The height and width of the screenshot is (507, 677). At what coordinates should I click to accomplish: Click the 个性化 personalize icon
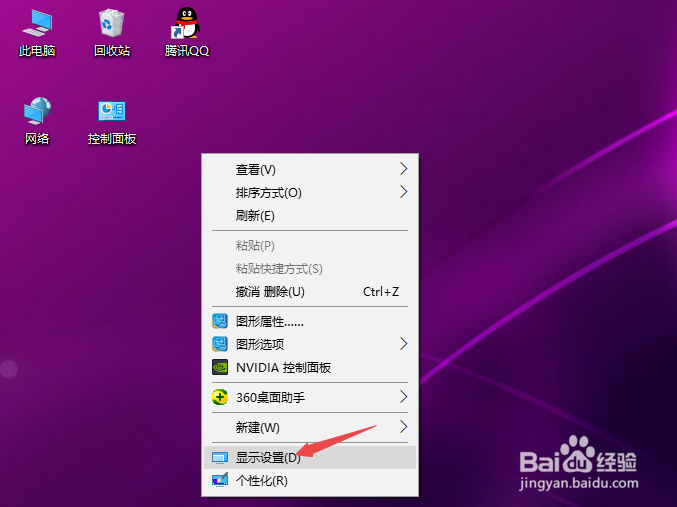point(220,480)
